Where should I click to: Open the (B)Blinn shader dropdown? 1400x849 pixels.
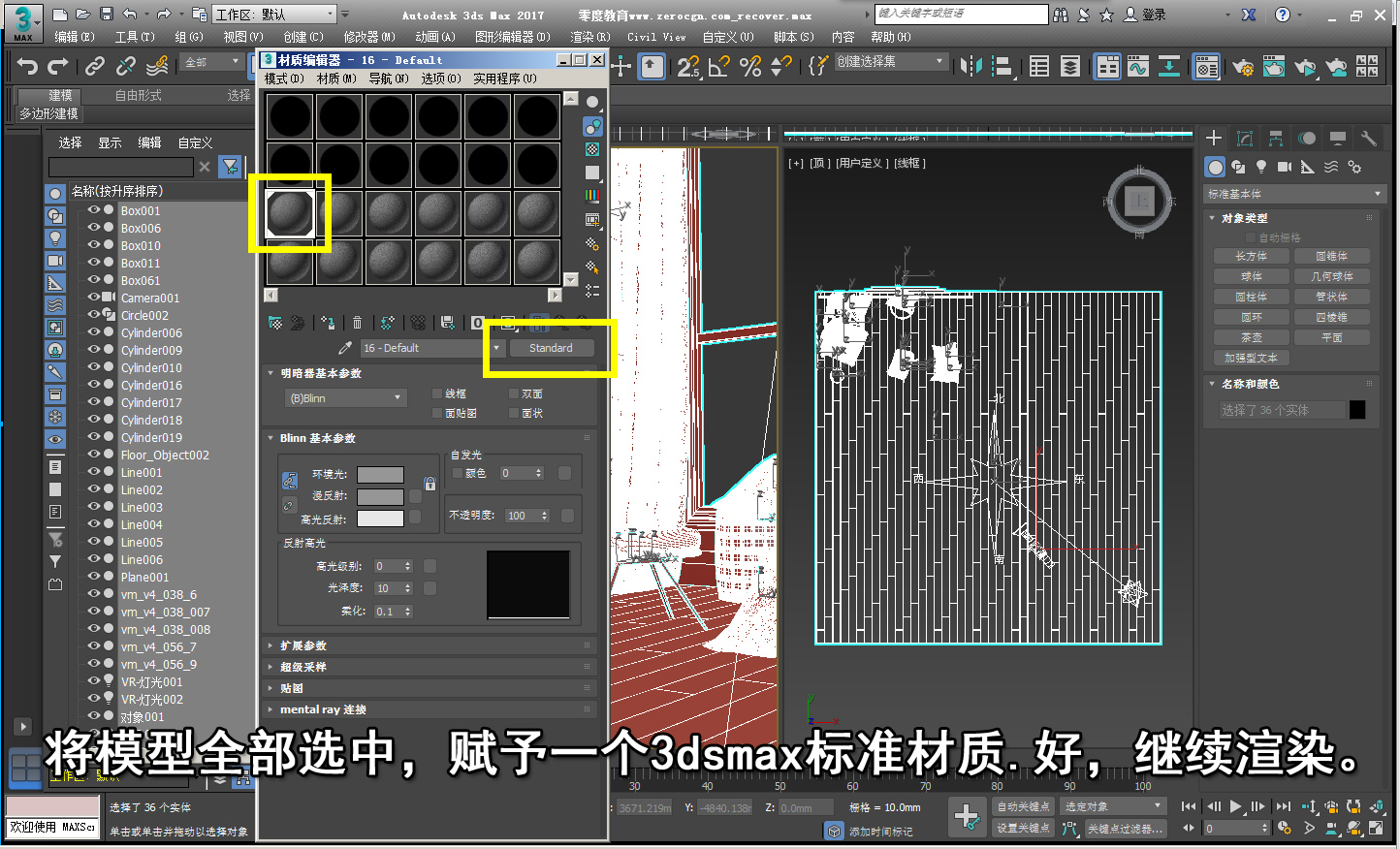[345, 398]
